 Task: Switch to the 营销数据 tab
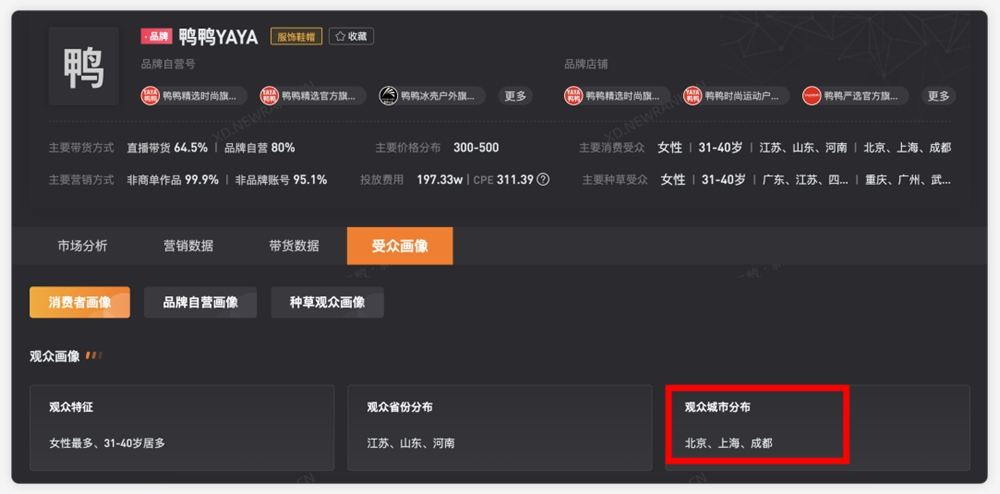tap(189, 246)
